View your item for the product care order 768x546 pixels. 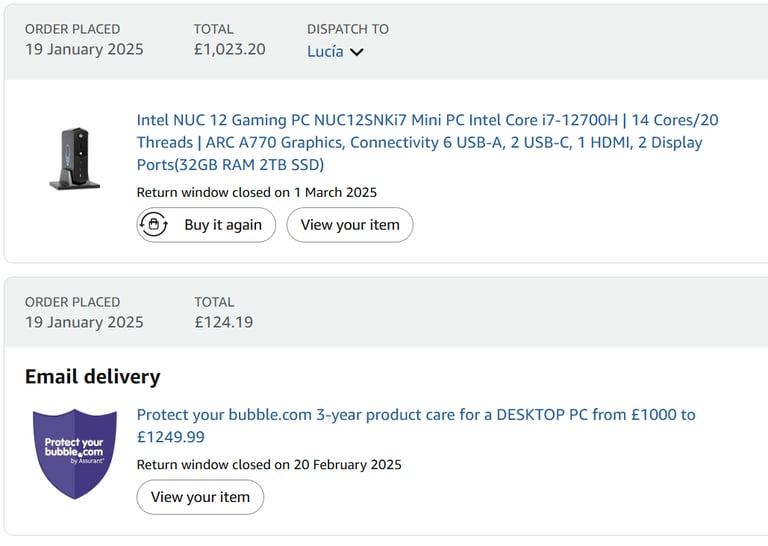click(200, 497)
